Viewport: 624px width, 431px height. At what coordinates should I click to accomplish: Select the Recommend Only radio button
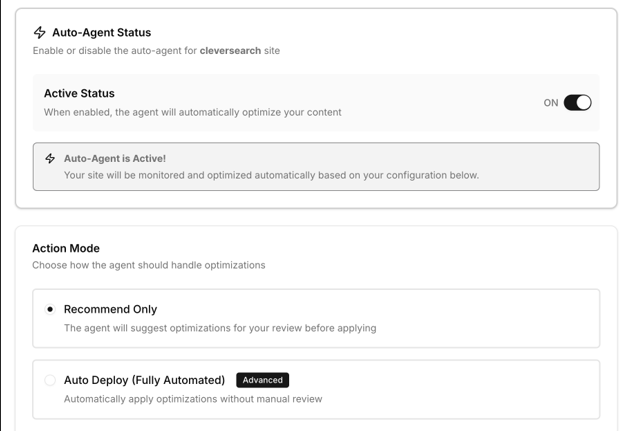click(50, 310)
